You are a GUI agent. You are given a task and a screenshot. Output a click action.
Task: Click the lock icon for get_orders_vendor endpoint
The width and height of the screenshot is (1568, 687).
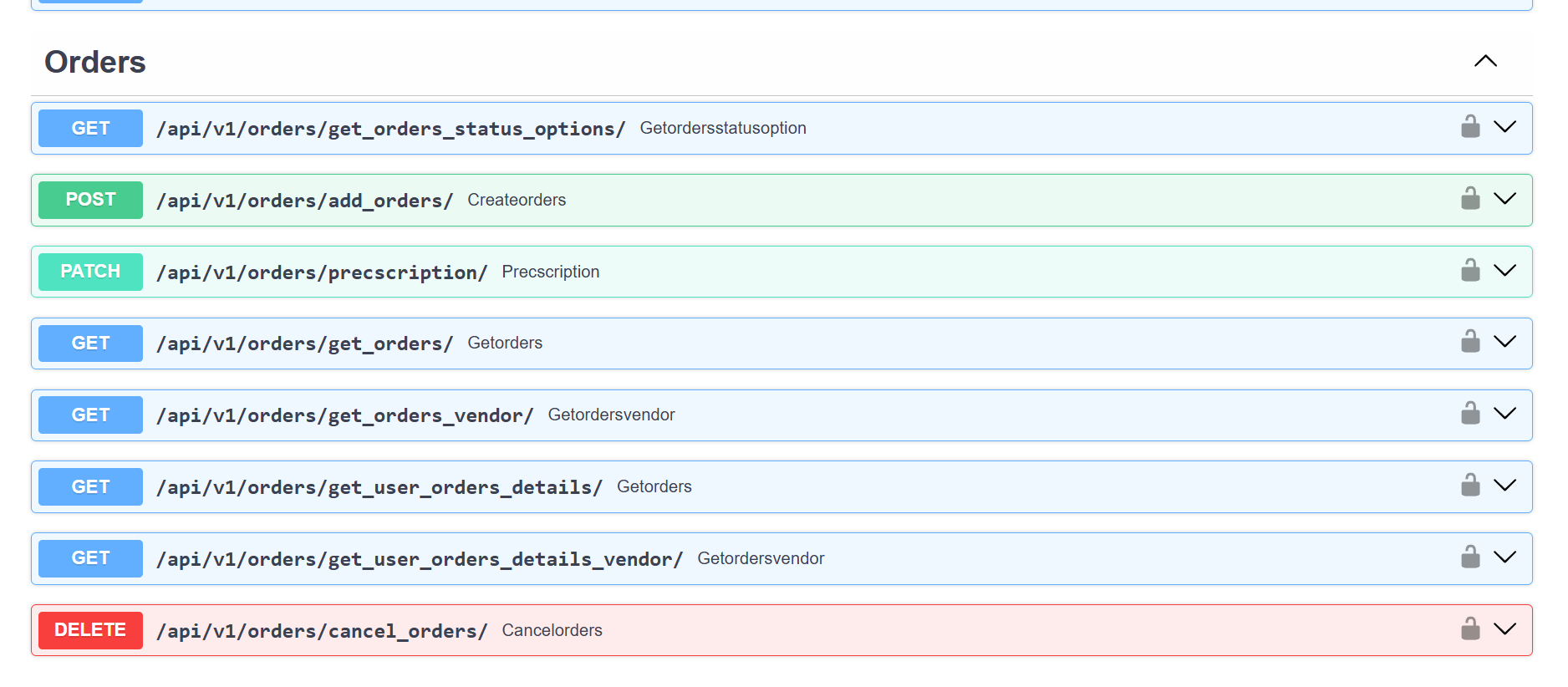coord(1469,414)
